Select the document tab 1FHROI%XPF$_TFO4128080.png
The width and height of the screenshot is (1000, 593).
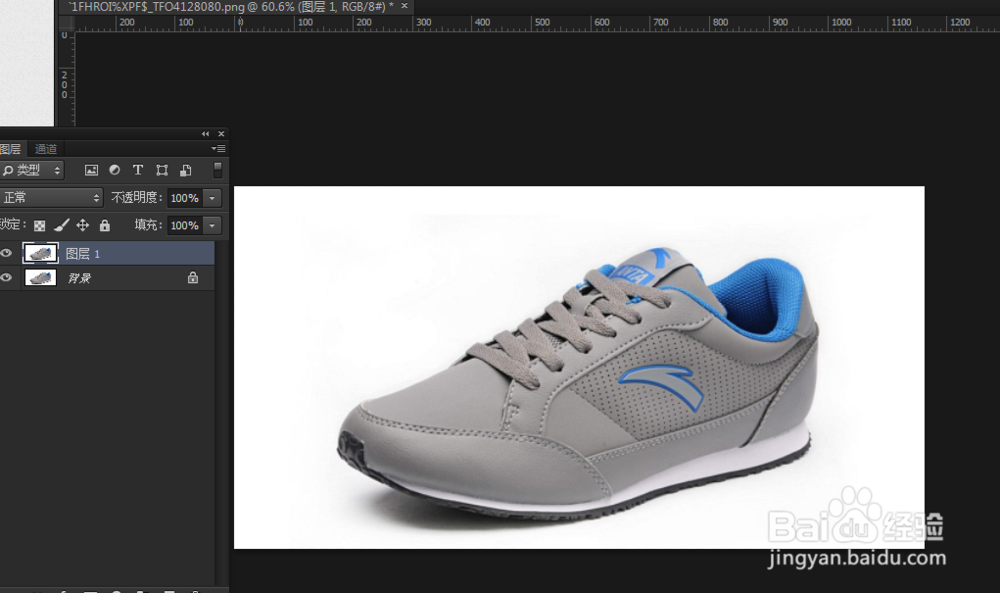tap(230, 6)
